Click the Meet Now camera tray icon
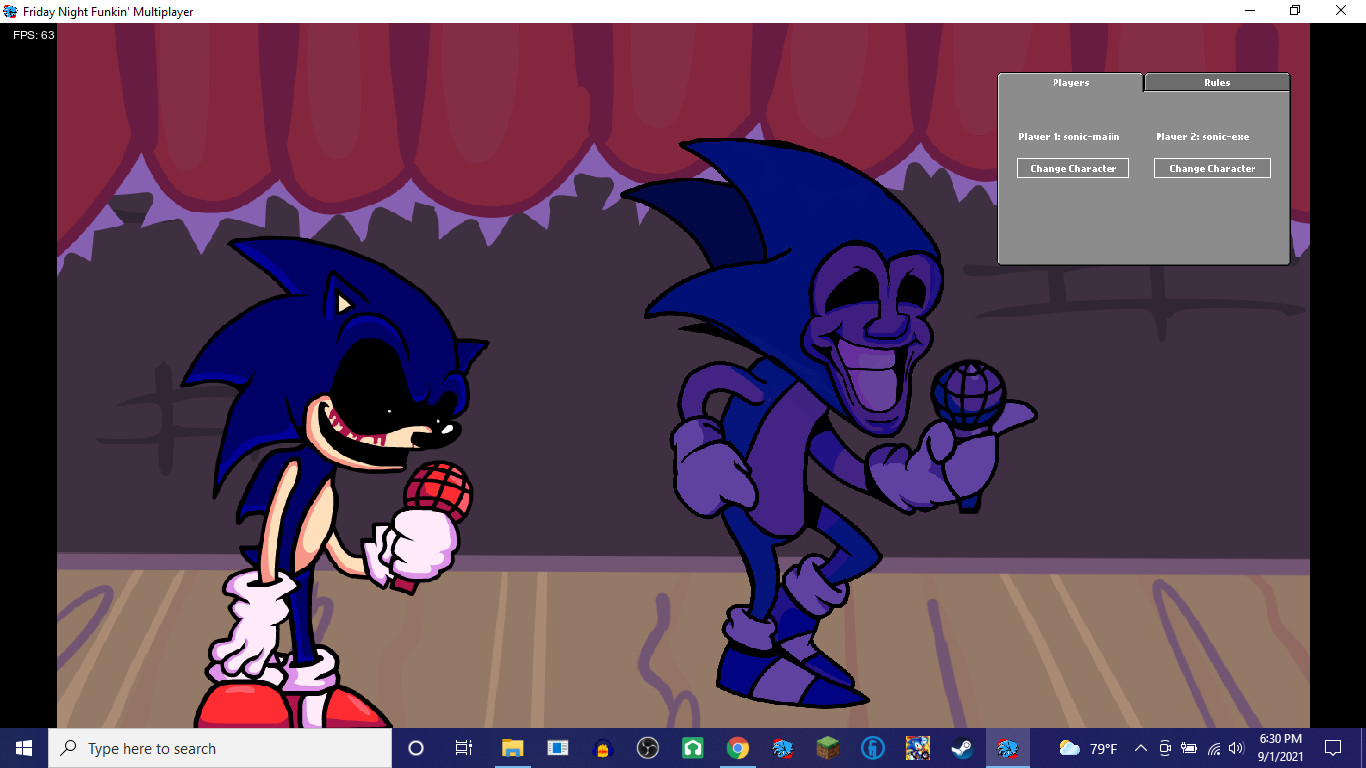 [1165, 748]
